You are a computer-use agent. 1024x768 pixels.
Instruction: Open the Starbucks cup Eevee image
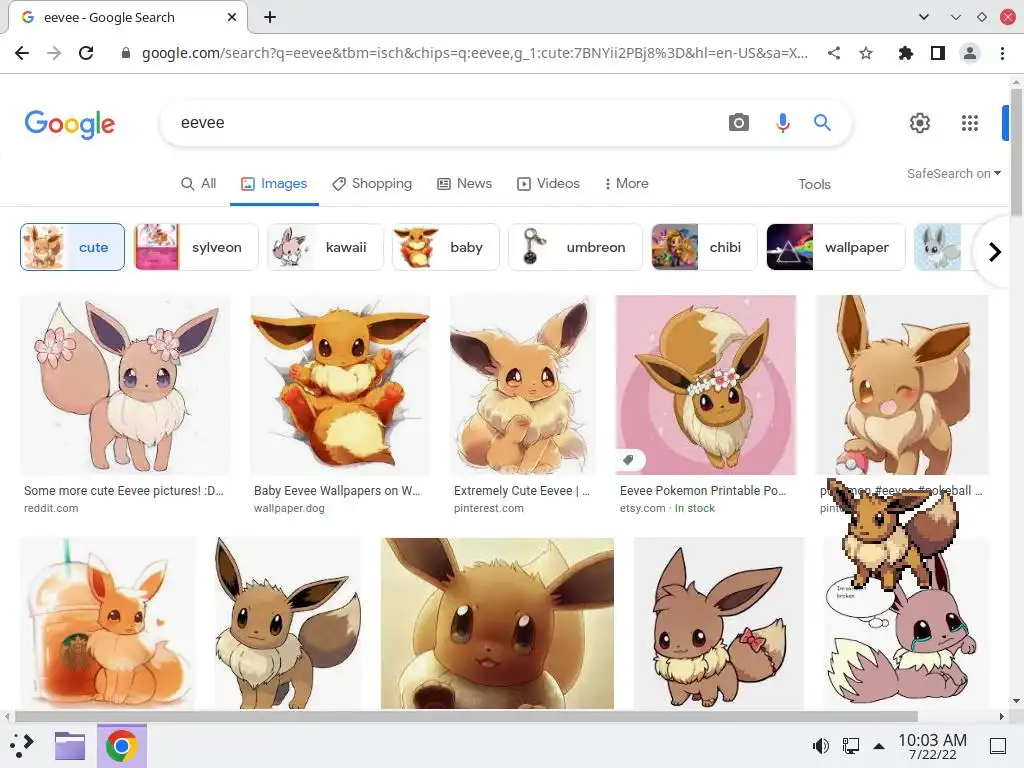coord(108,623)
